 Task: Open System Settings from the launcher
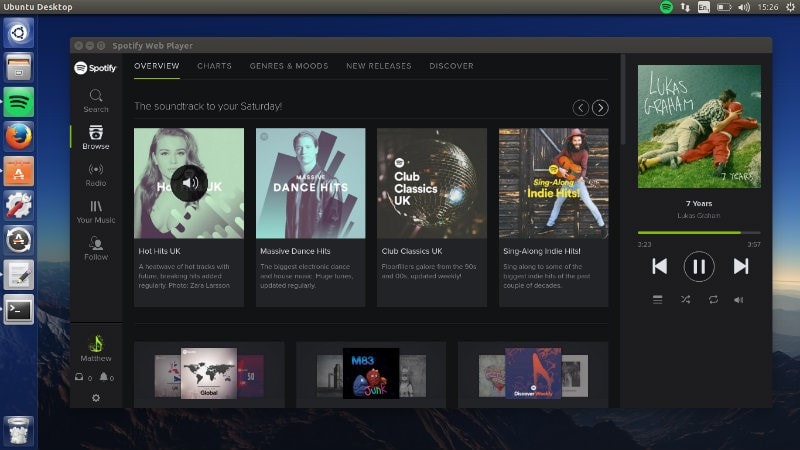(19, 206)
